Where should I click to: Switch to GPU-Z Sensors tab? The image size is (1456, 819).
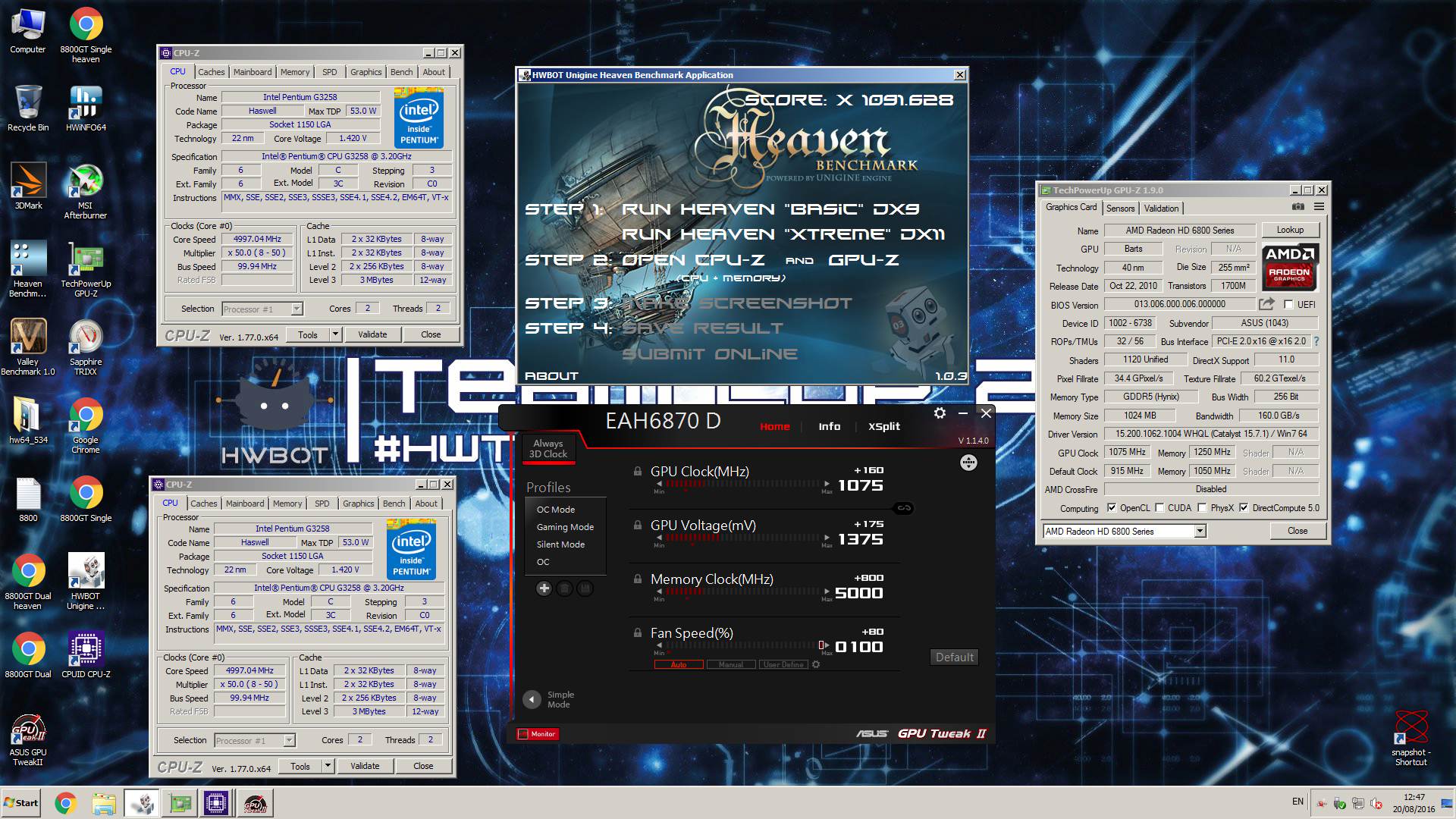pyautogui.click(x=1120, y=208)
